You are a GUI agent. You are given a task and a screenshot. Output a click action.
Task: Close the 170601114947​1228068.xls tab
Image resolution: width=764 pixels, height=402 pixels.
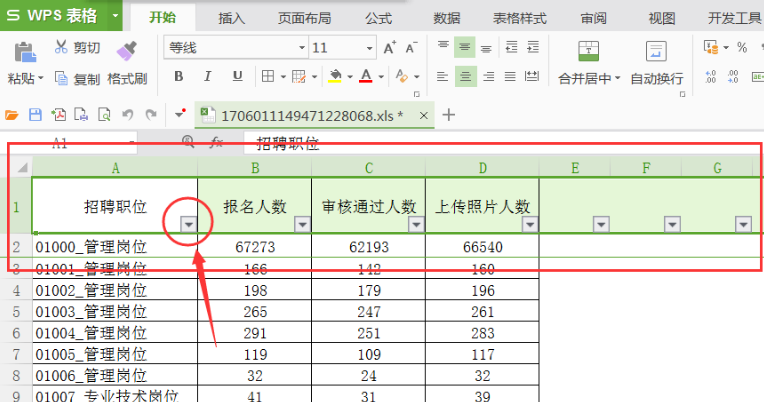coord(423,115)
